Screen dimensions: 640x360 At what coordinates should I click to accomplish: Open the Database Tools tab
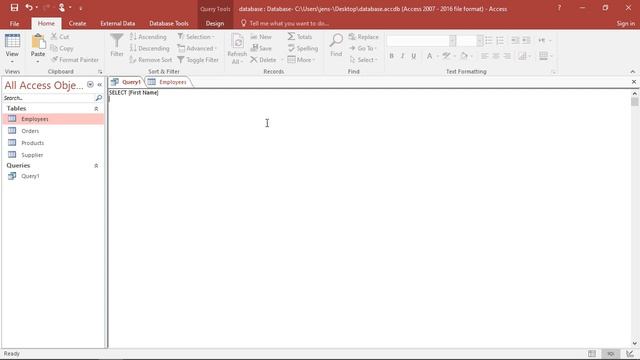coord(169,24)
